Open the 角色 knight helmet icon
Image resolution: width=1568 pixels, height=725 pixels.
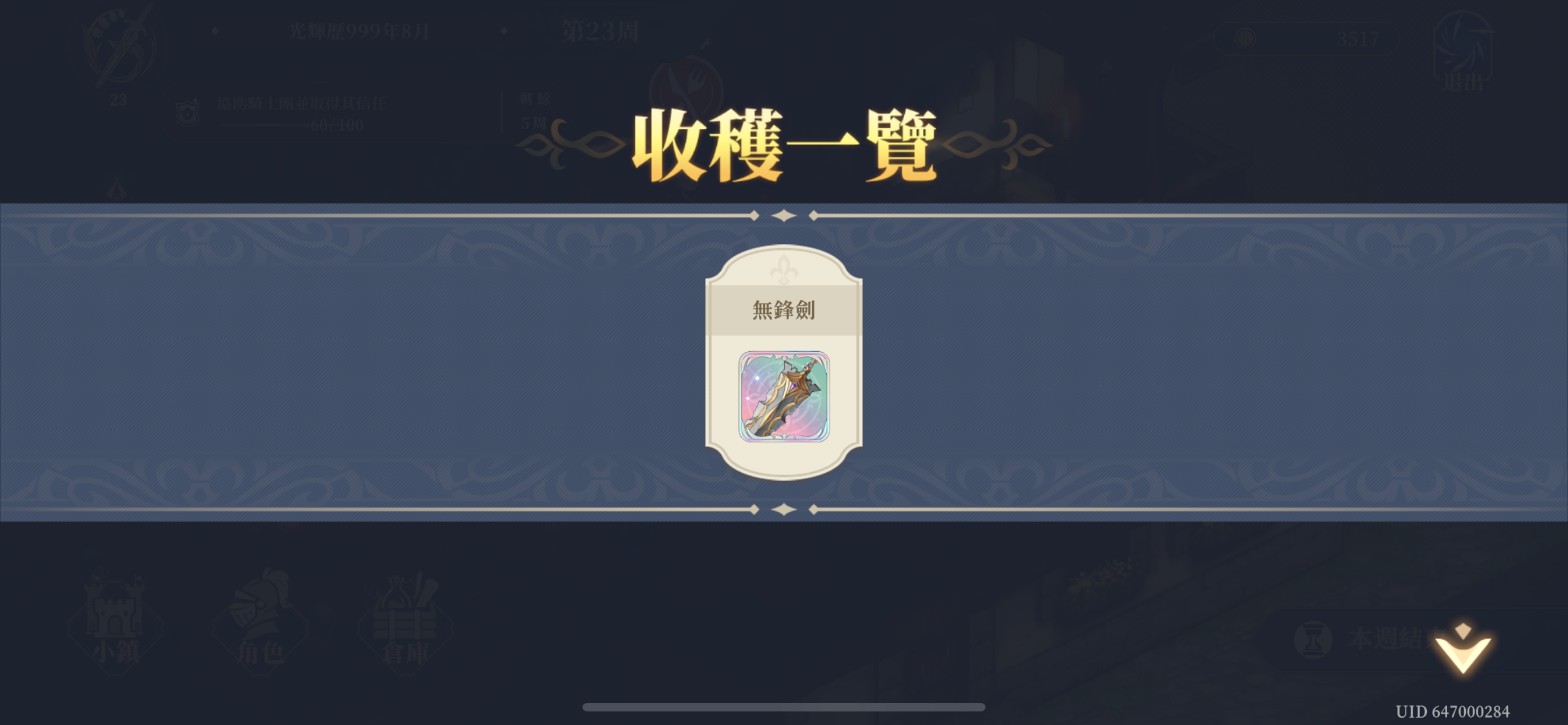(x=261, y=622)
